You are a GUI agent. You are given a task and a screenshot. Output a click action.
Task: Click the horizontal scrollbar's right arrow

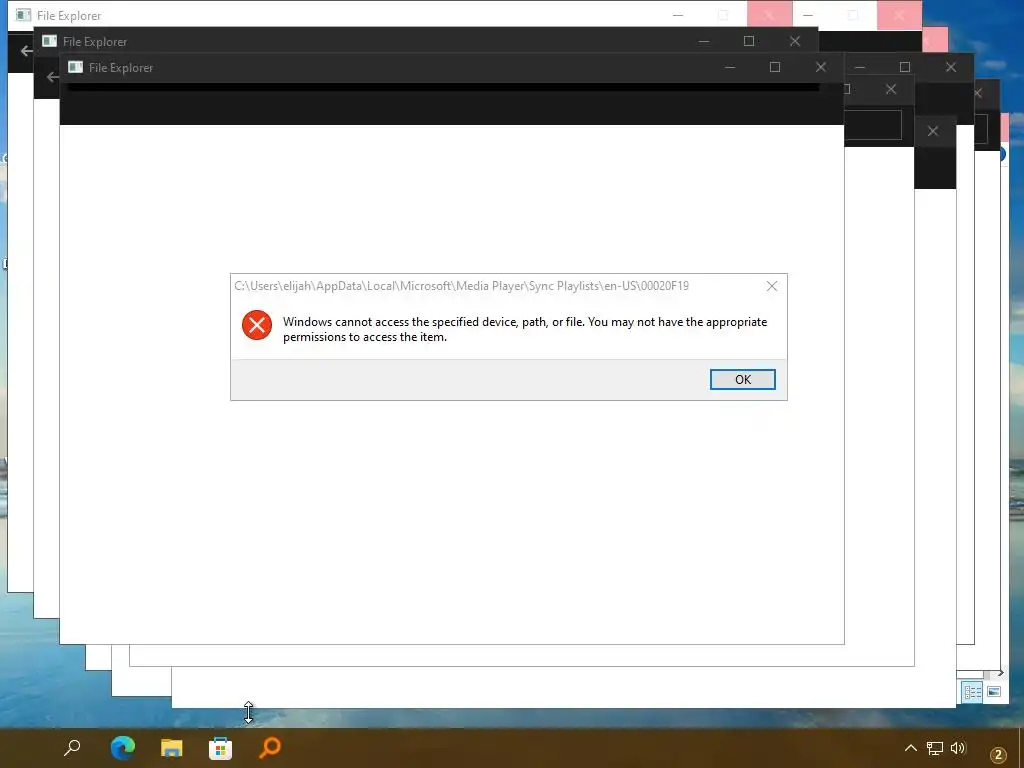click(x=1000, y=673)
